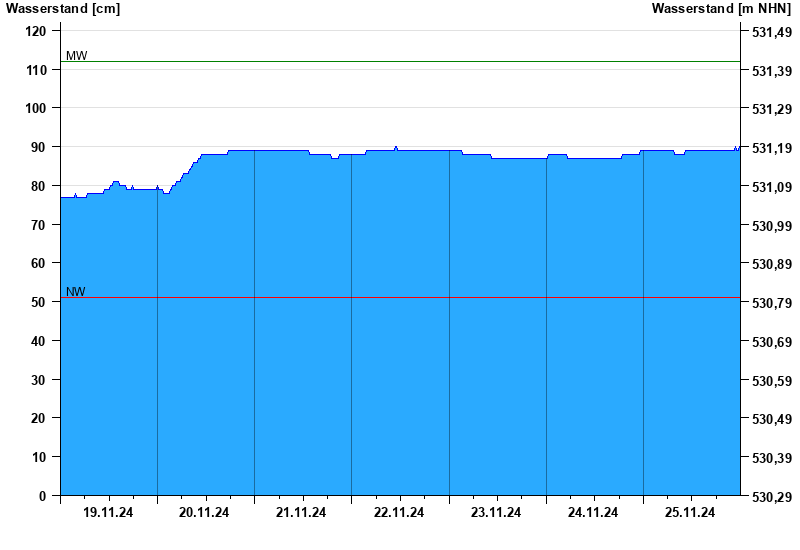Screen dimensions: 800x550
Task: Click the 531,29 right axis value
Action: pos(772,109)
